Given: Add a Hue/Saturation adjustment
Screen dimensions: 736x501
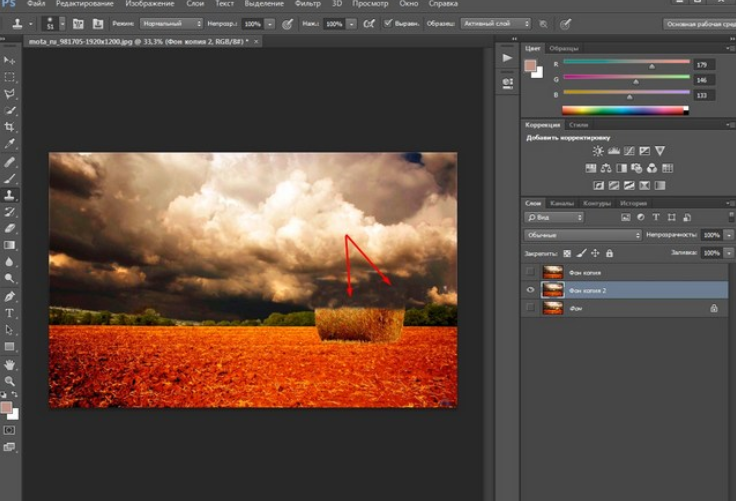Looking at the screenshot, I should click(x=590, y=168).
